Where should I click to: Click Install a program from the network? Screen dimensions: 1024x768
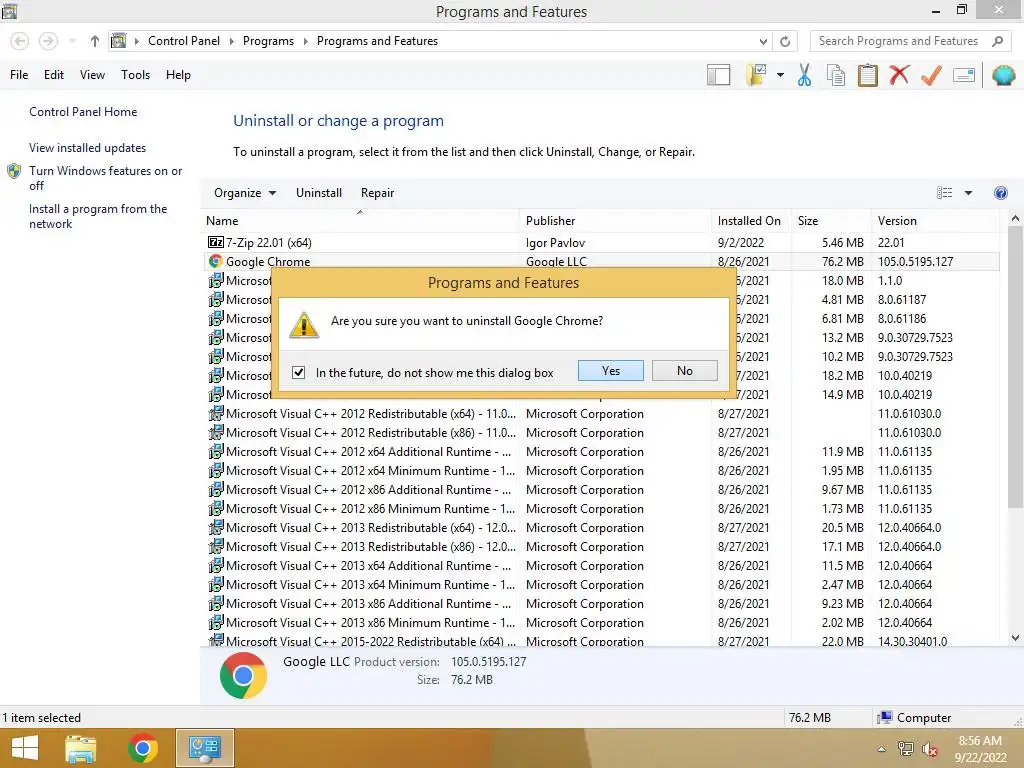click(98, 216)
